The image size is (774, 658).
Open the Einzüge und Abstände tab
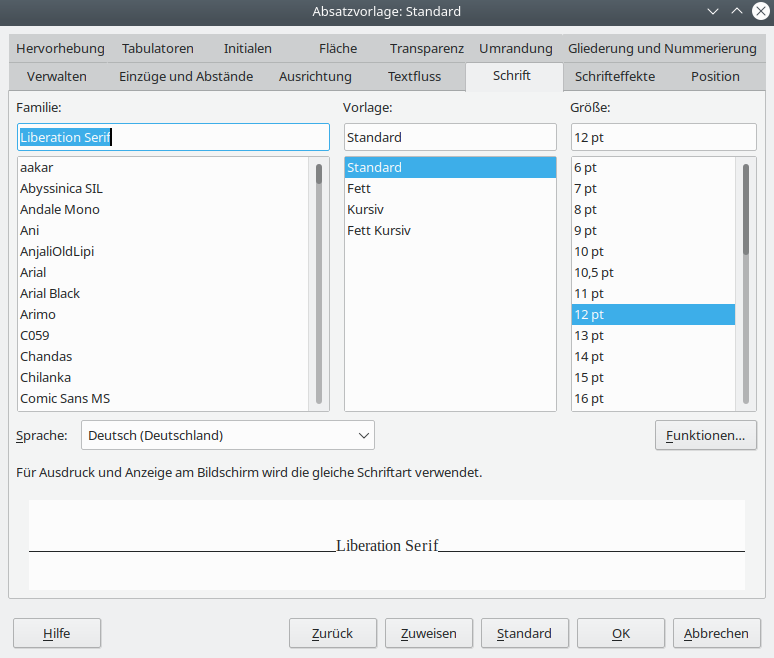pyautogui.click(x=186, y=76)
